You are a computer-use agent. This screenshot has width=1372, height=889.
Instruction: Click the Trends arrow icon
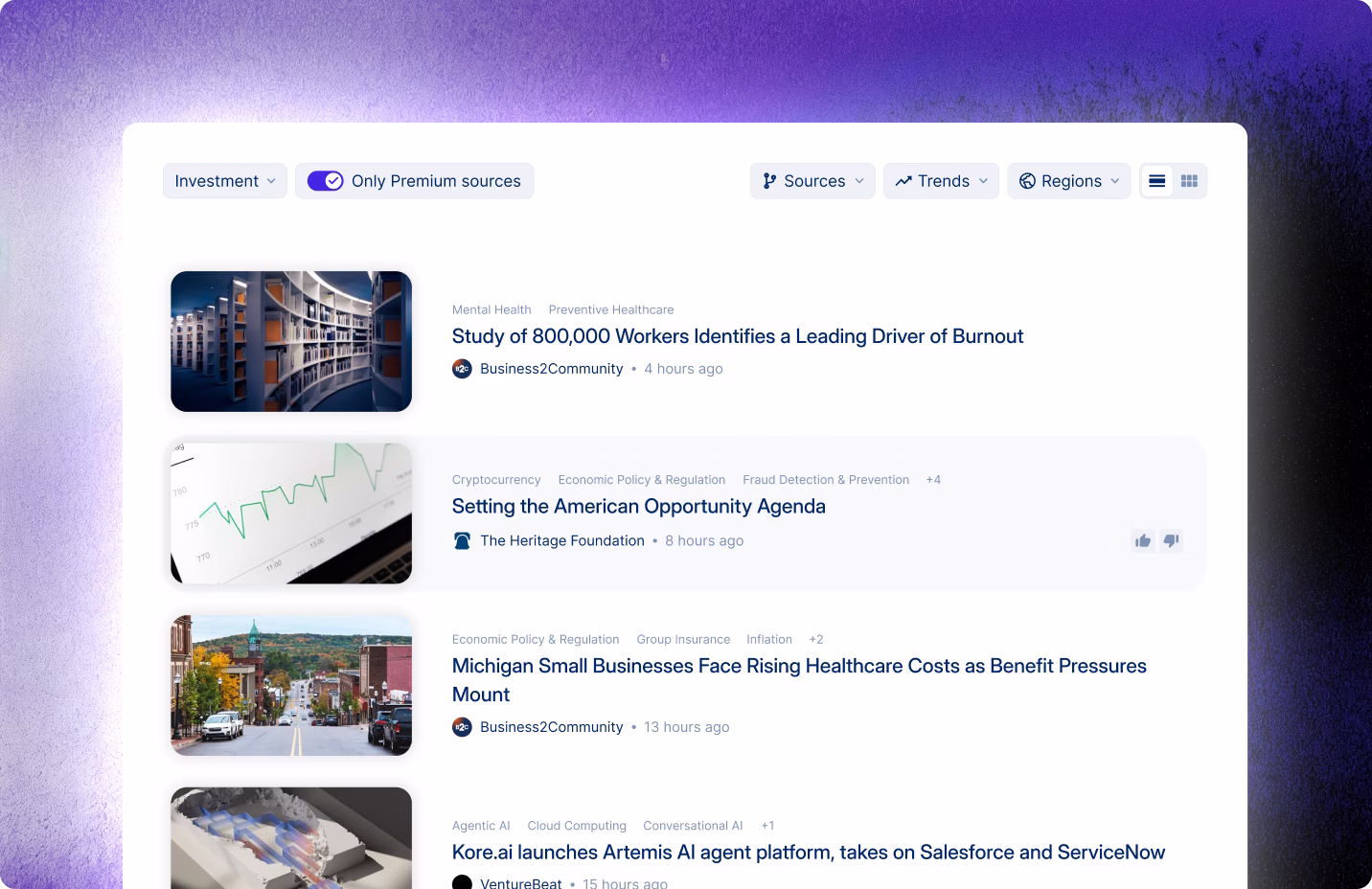point(903,181)
